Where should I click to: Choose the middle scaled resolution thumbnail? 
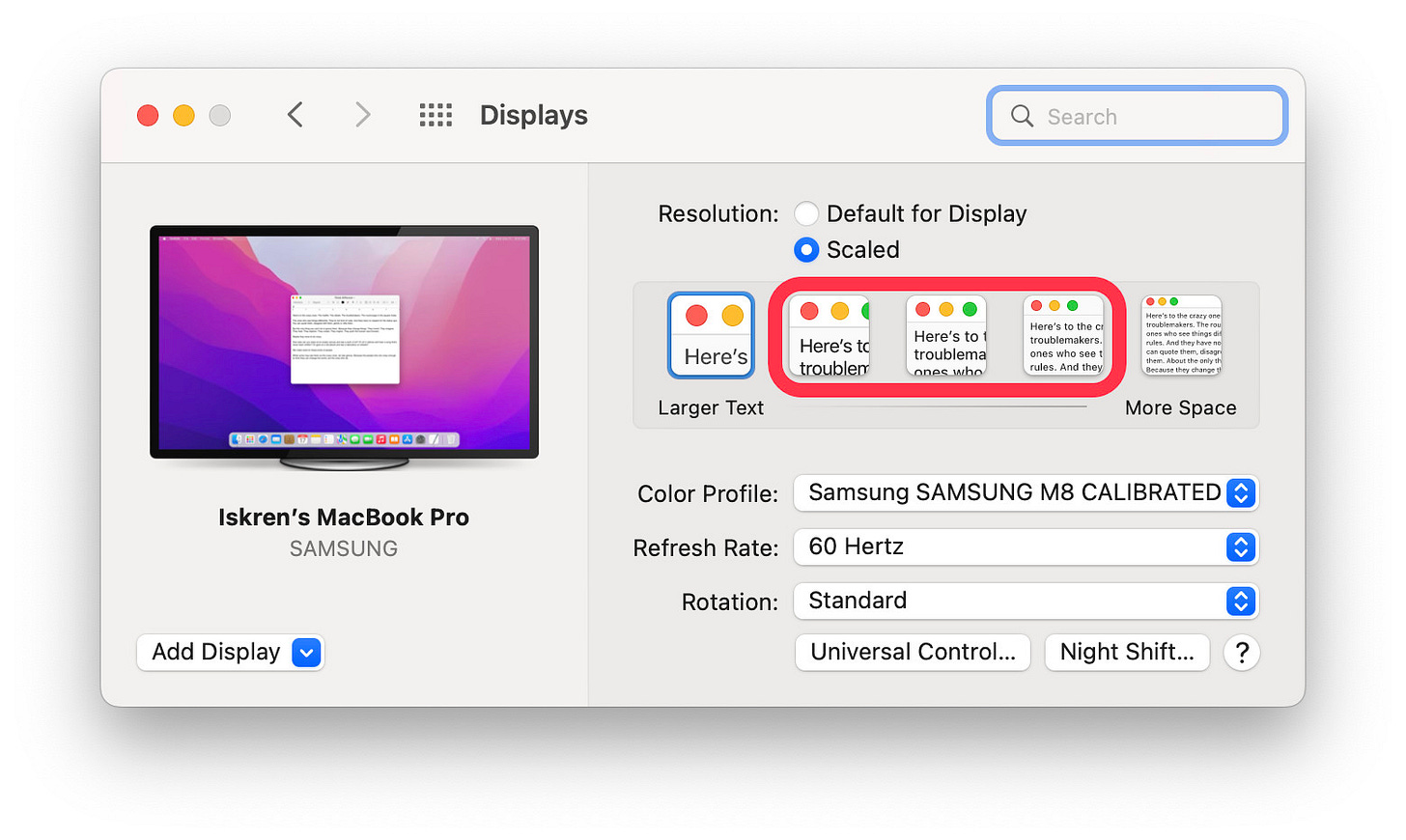pos(946,336)
